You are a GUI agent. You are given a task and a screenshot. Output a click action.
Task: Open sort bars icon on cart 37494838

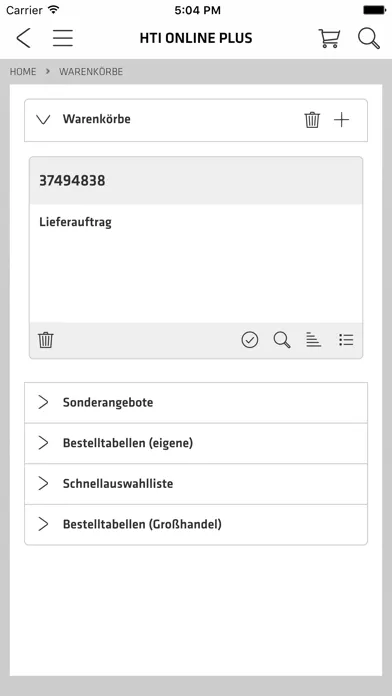click(313, 340)
